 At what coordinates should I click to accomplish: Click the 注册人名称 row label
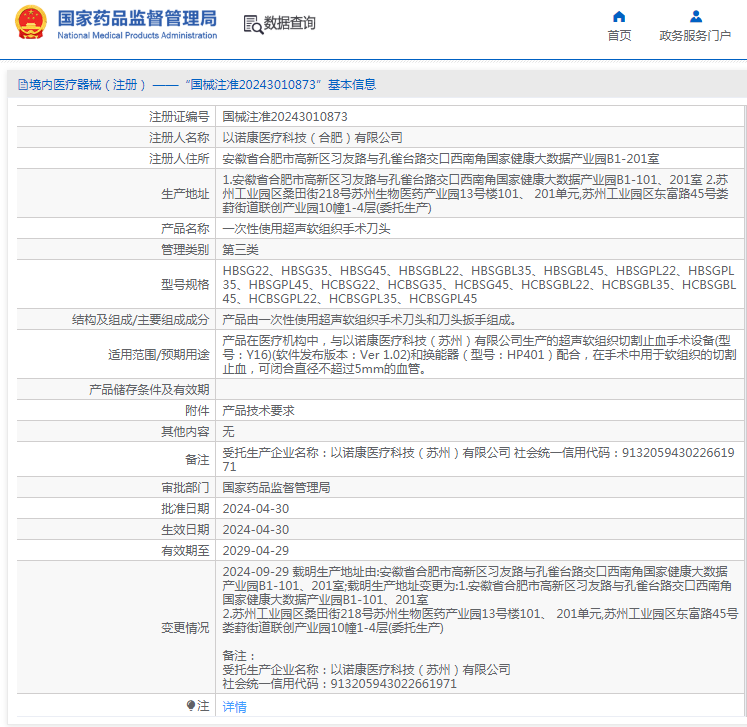[x=179, y=138]
